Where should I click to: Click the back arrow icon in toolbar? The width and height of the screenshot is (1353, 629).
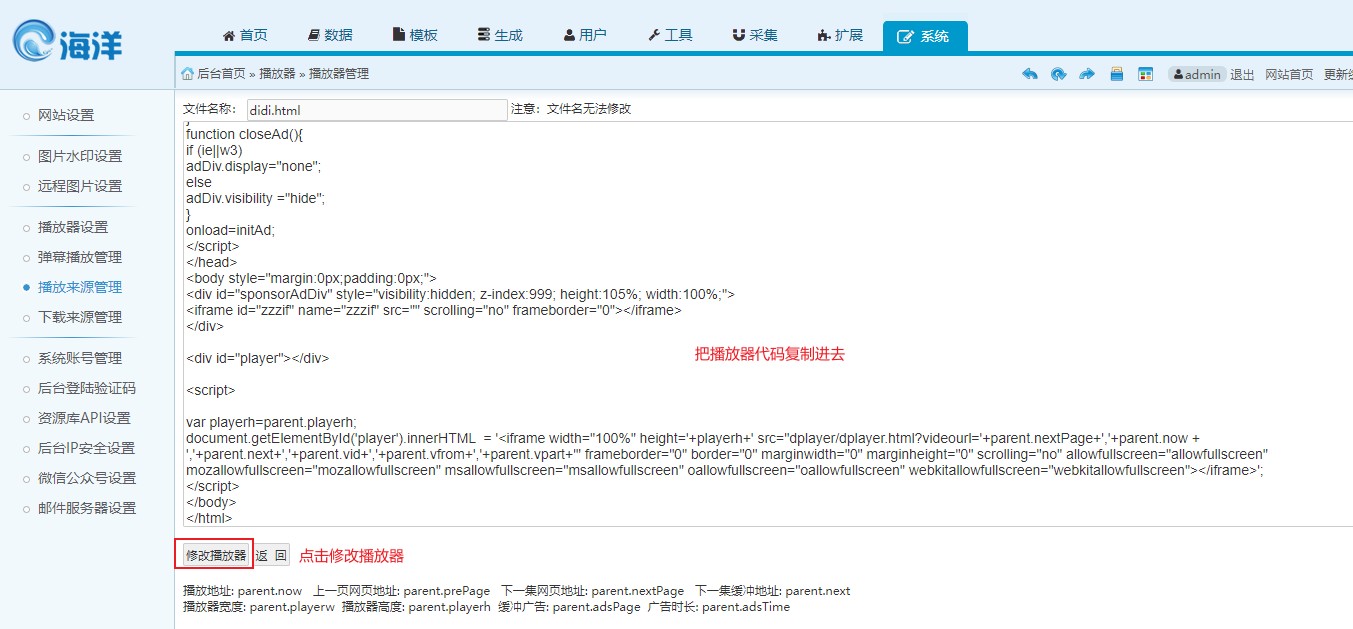tap(1029, 74)
